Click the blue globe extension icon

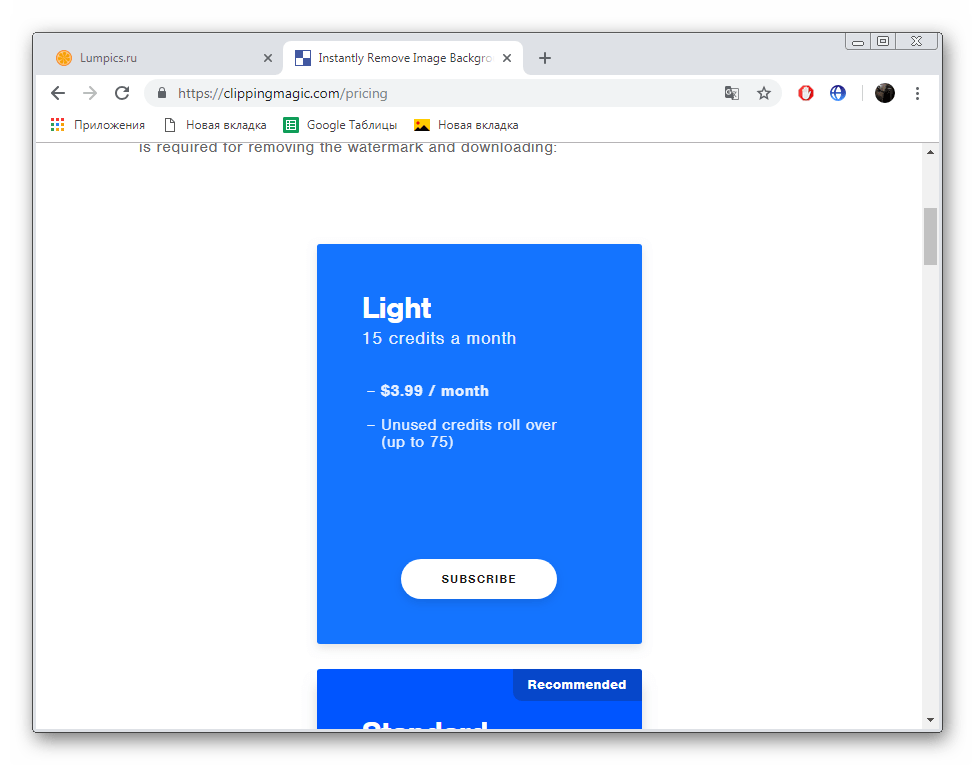[838, 93]
